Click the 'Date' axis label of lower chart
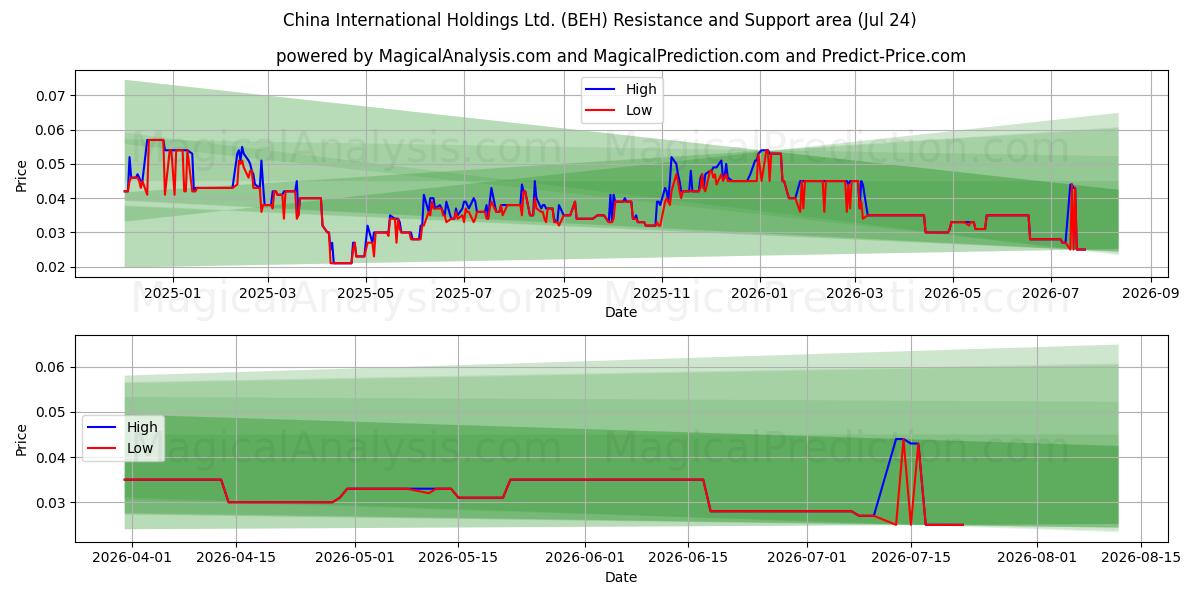The width and height of the screenshot is (1200, 600). point(621,577)
